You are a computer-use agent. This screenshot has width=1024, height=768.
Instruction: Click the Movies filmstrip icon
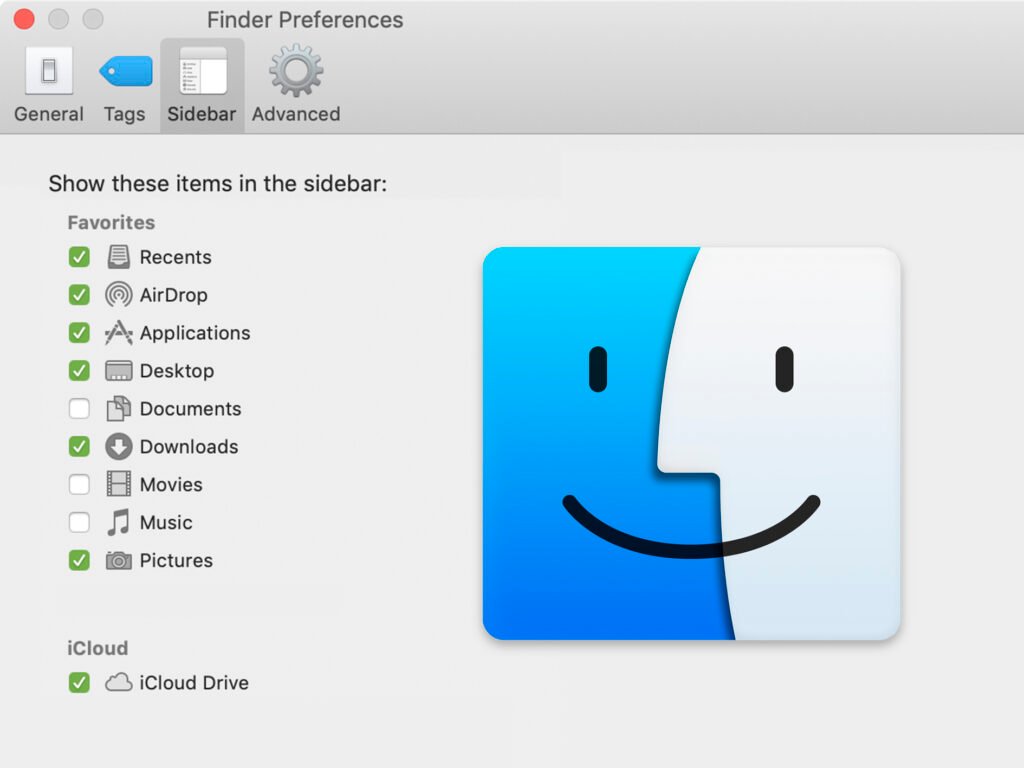(118, 484)
